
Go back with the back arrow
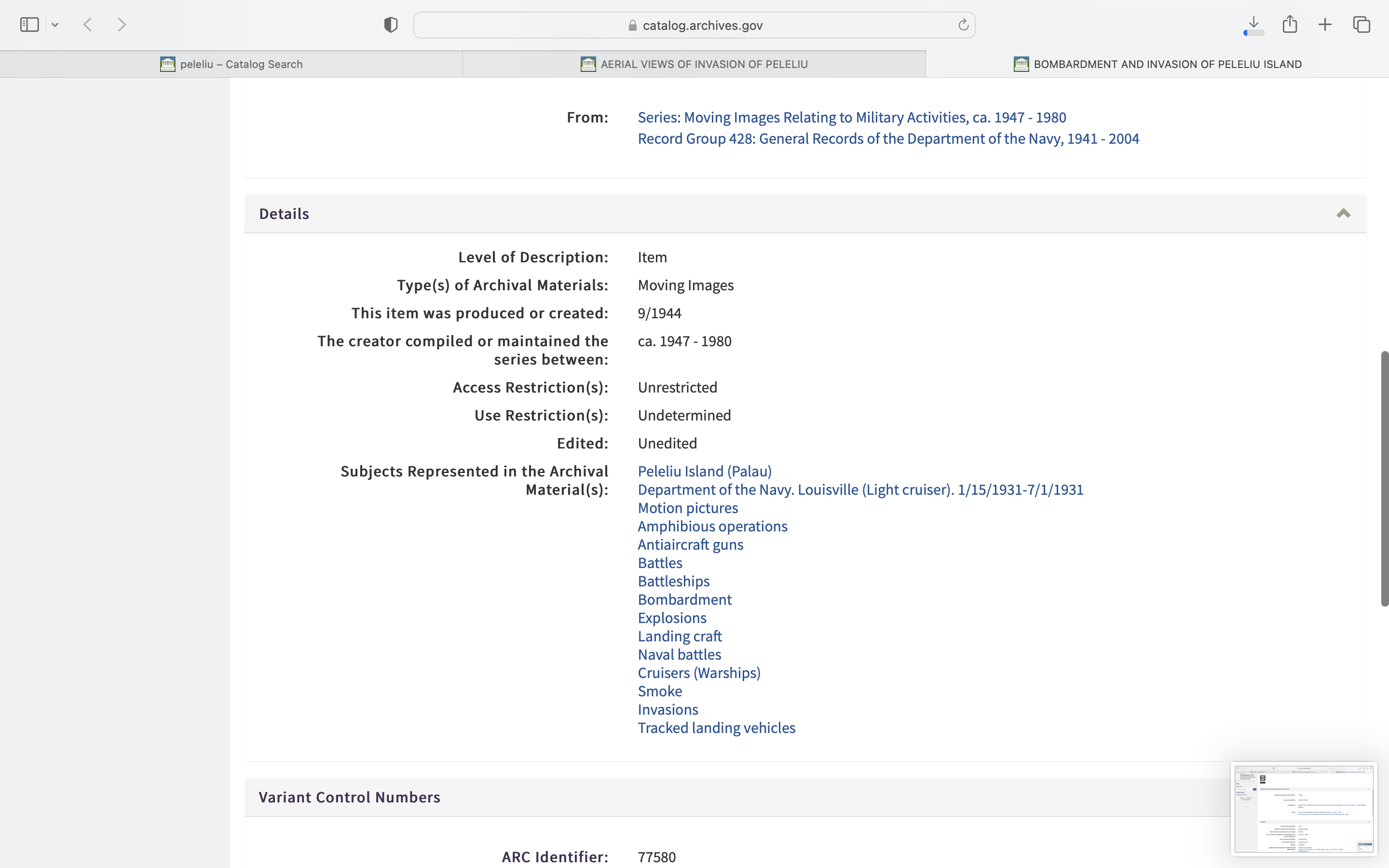click(x=88, y=25)
